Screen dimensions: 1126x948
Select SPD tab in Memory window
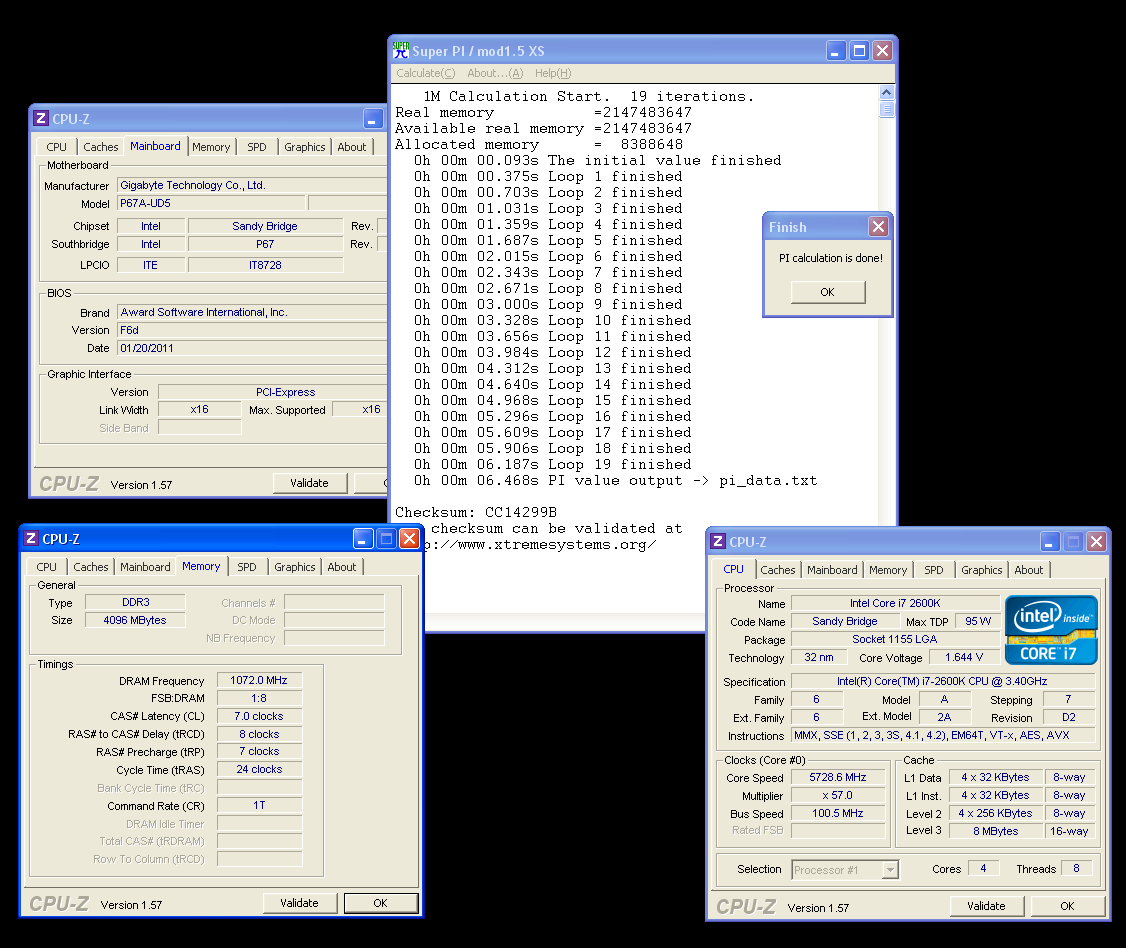[247, 567]
